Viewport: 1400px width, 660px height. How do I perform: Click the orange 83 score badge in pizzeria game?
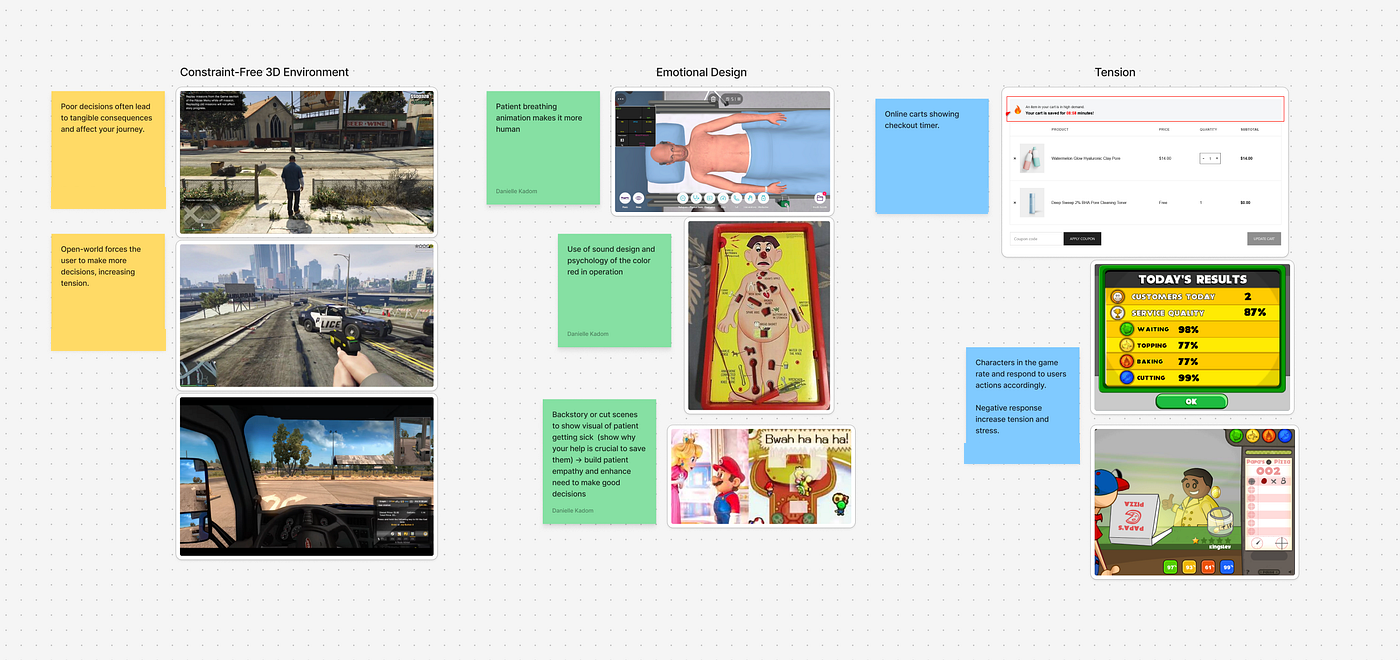point(1190,567)
